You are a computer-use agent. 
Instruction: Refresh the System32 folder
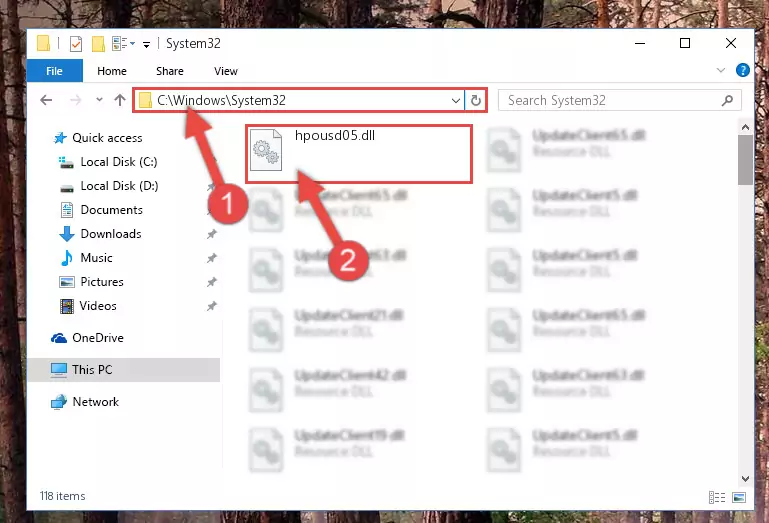point(476,101)
